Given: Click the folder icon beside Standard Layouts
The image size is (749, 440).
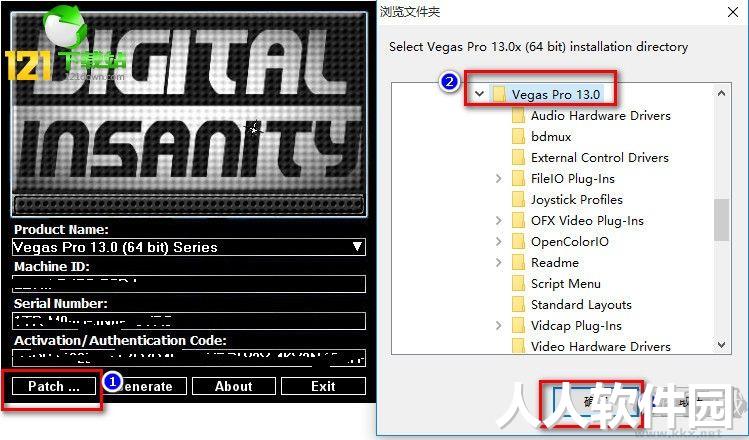Looking at the screenshot, I should tap(518, 305).
